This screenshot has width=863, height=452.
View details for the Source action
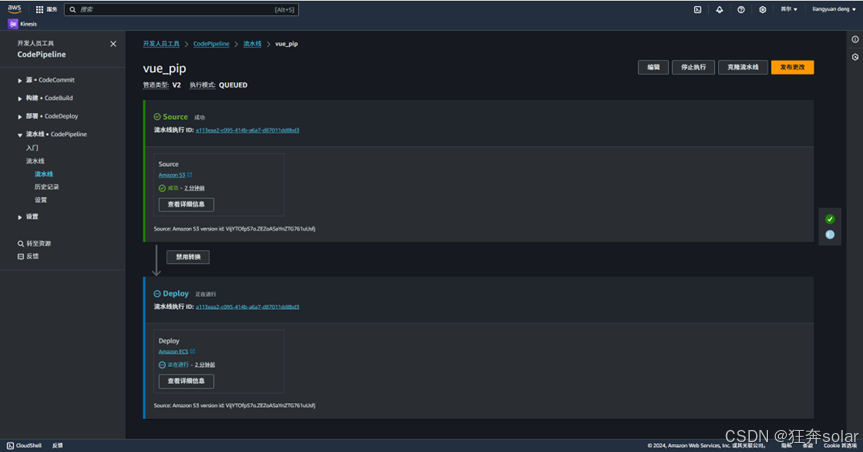pos(186,204)
